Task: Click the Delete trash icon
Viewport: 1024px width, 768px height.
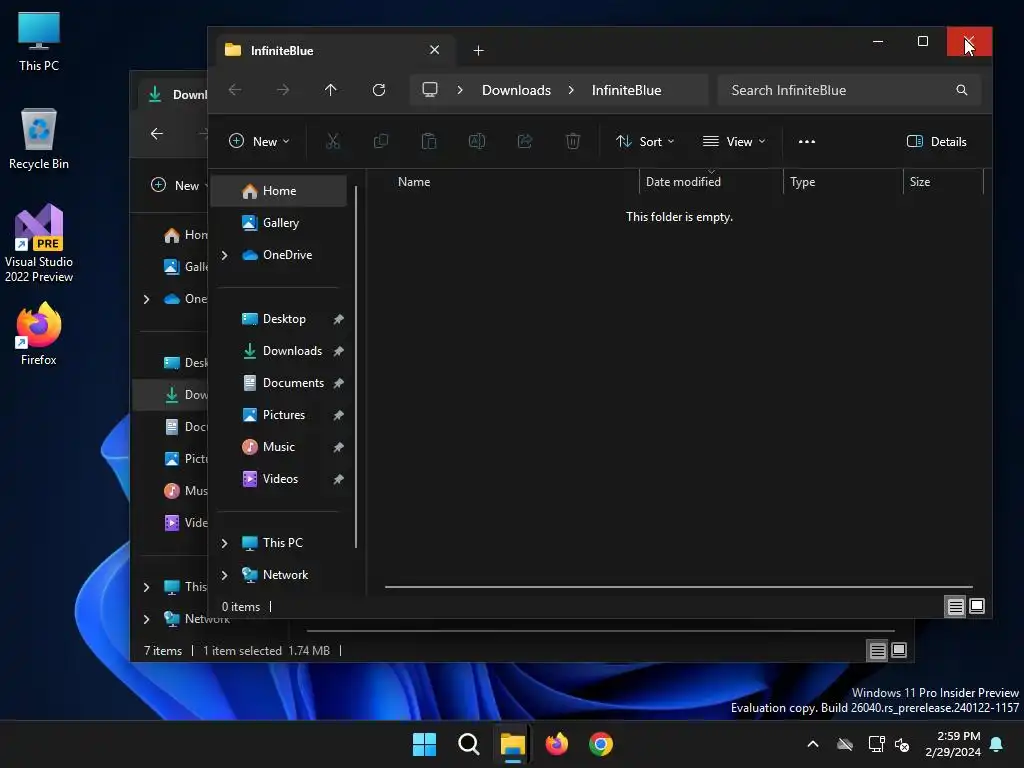Action: 573,141
